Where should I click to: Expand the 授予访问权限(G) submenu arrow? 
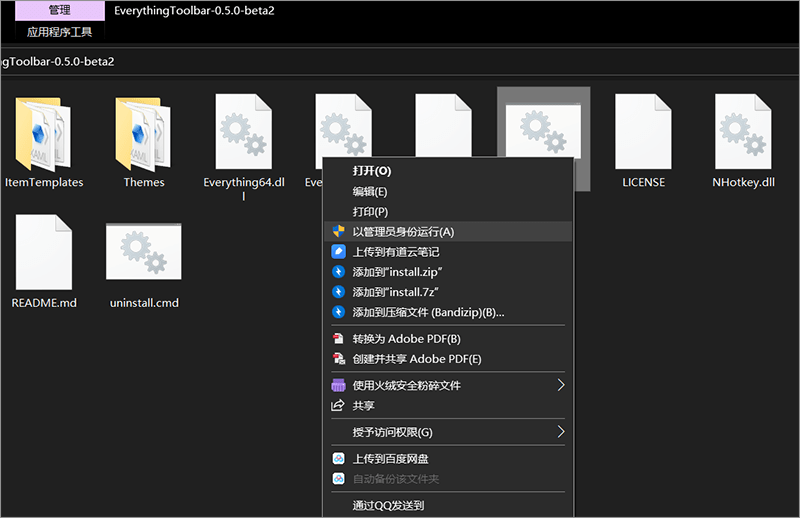[x=561, y=432]
